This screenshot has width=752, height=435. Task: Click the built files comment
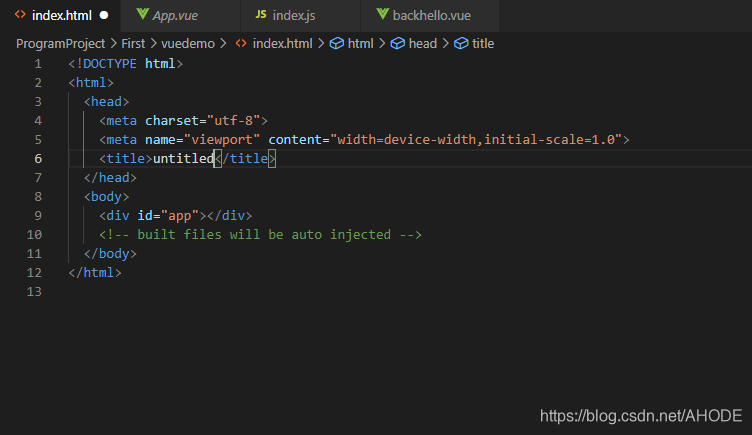pyautogui.click(x=260, y=235)
